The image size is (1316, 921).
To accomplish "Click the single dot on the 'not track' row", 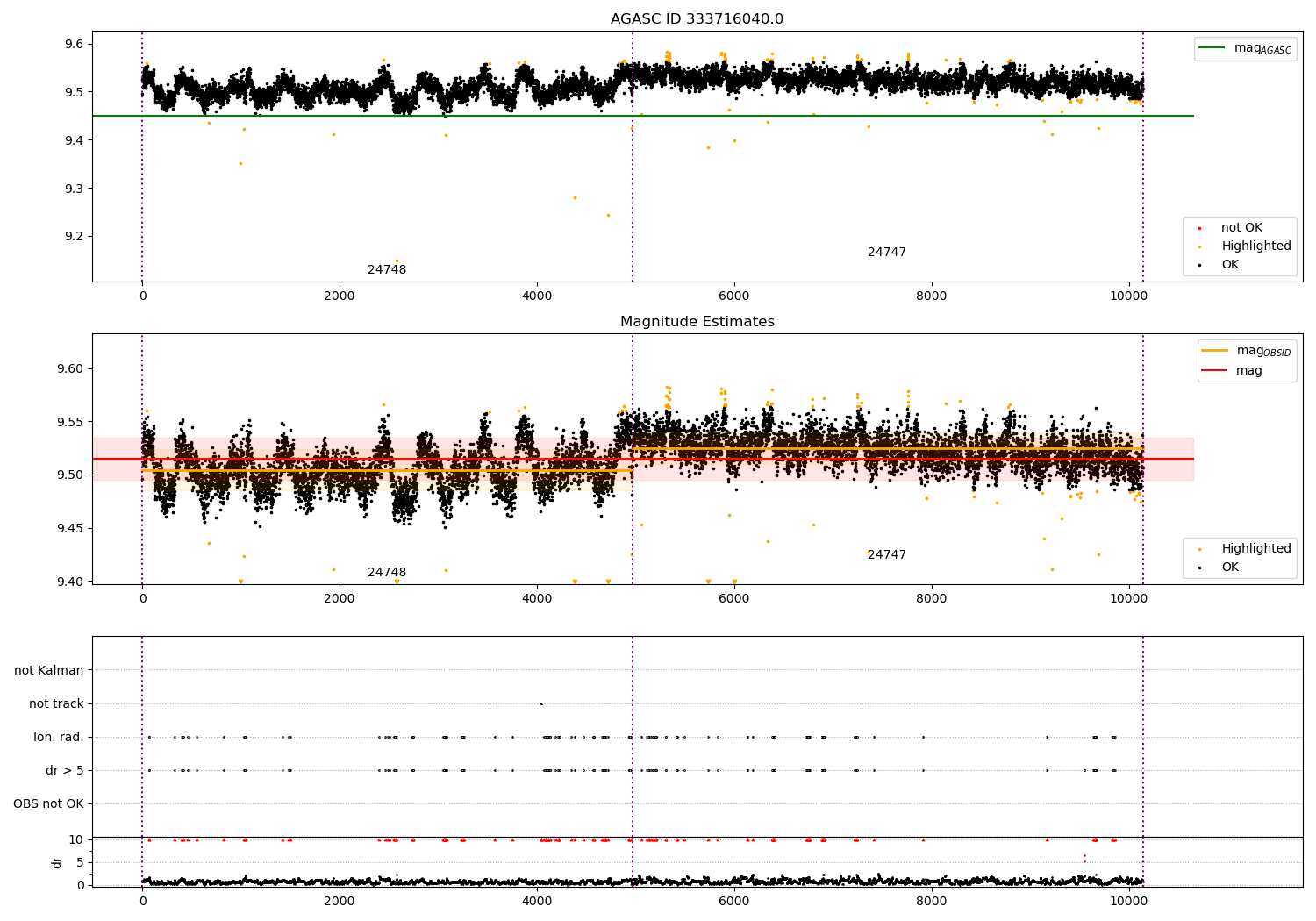I will click(x=541, y=703).
